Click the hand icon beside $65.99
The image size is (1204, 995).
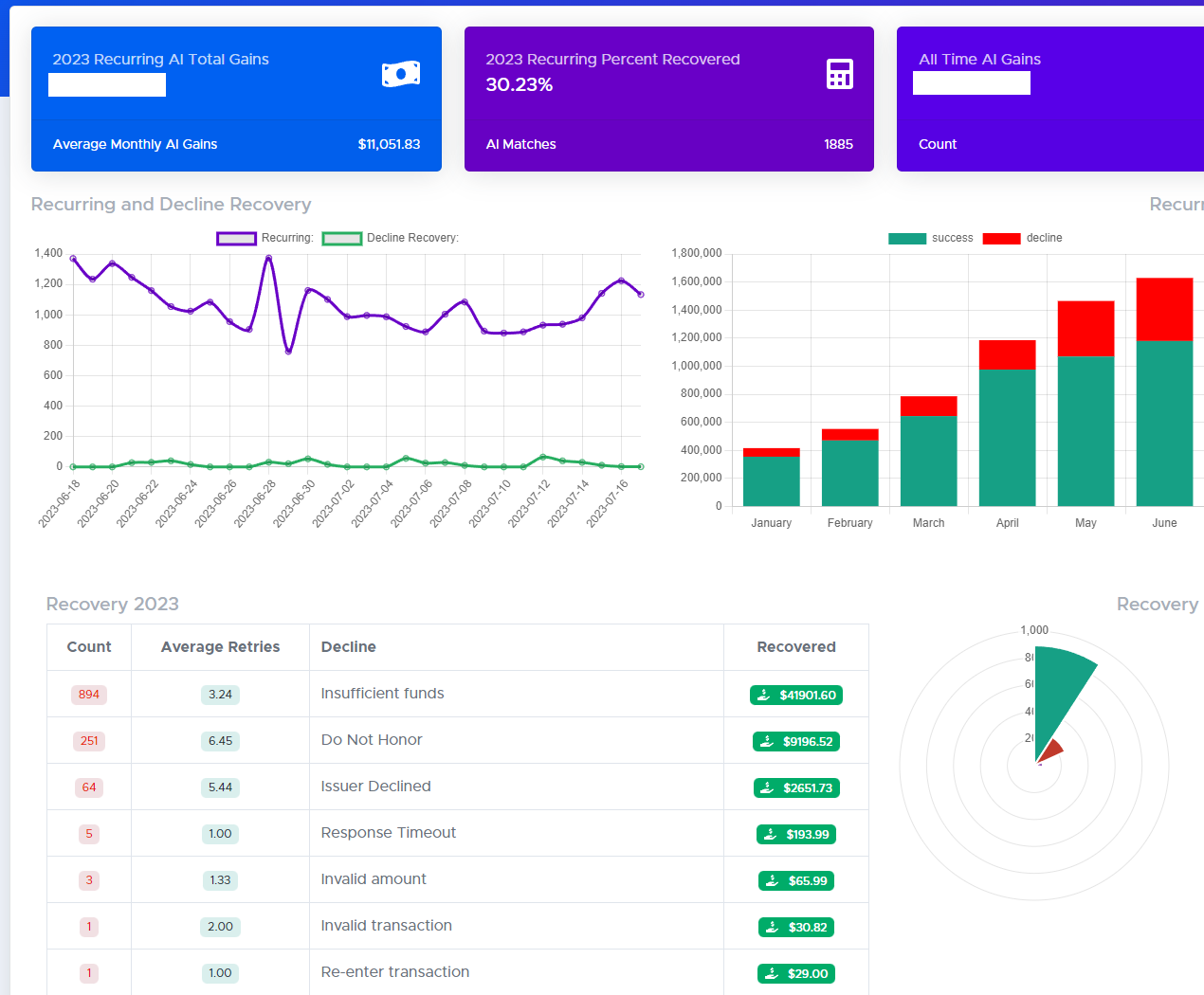coord(773,880)
